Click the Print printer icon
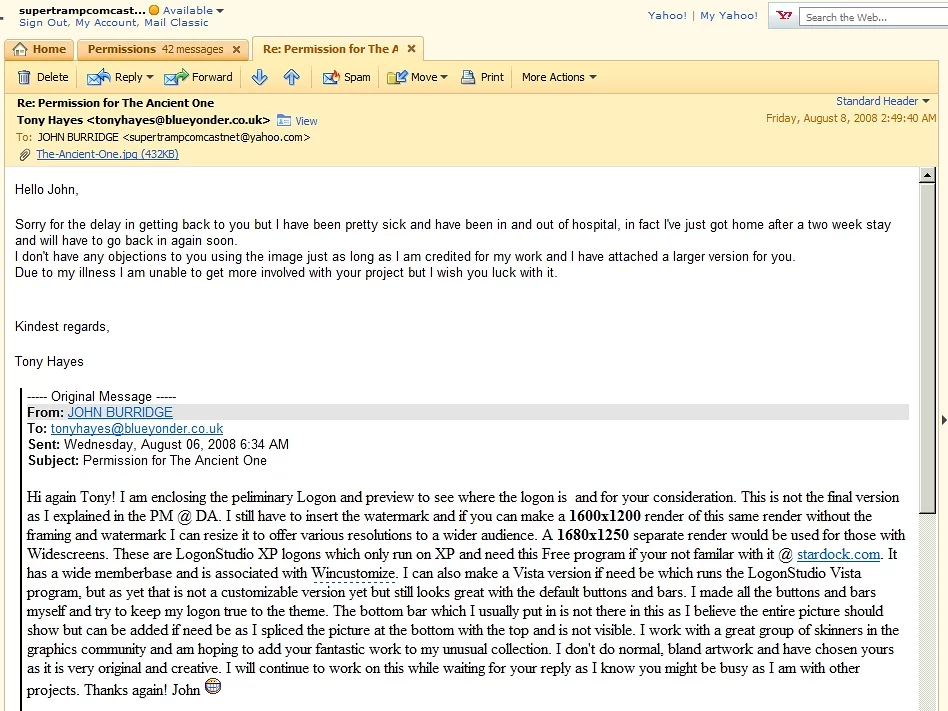This screenshot has width=948, height=711. 468,77
